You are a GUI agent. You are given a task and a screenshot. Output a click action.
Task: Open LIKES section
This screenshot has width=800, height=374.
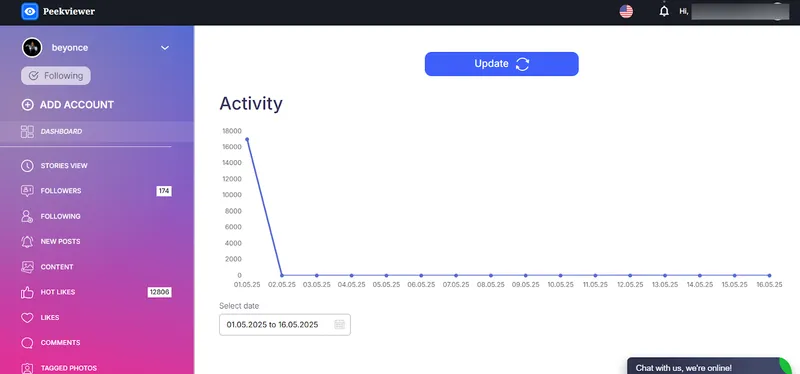pyautogui.click(x=50, y=317)
